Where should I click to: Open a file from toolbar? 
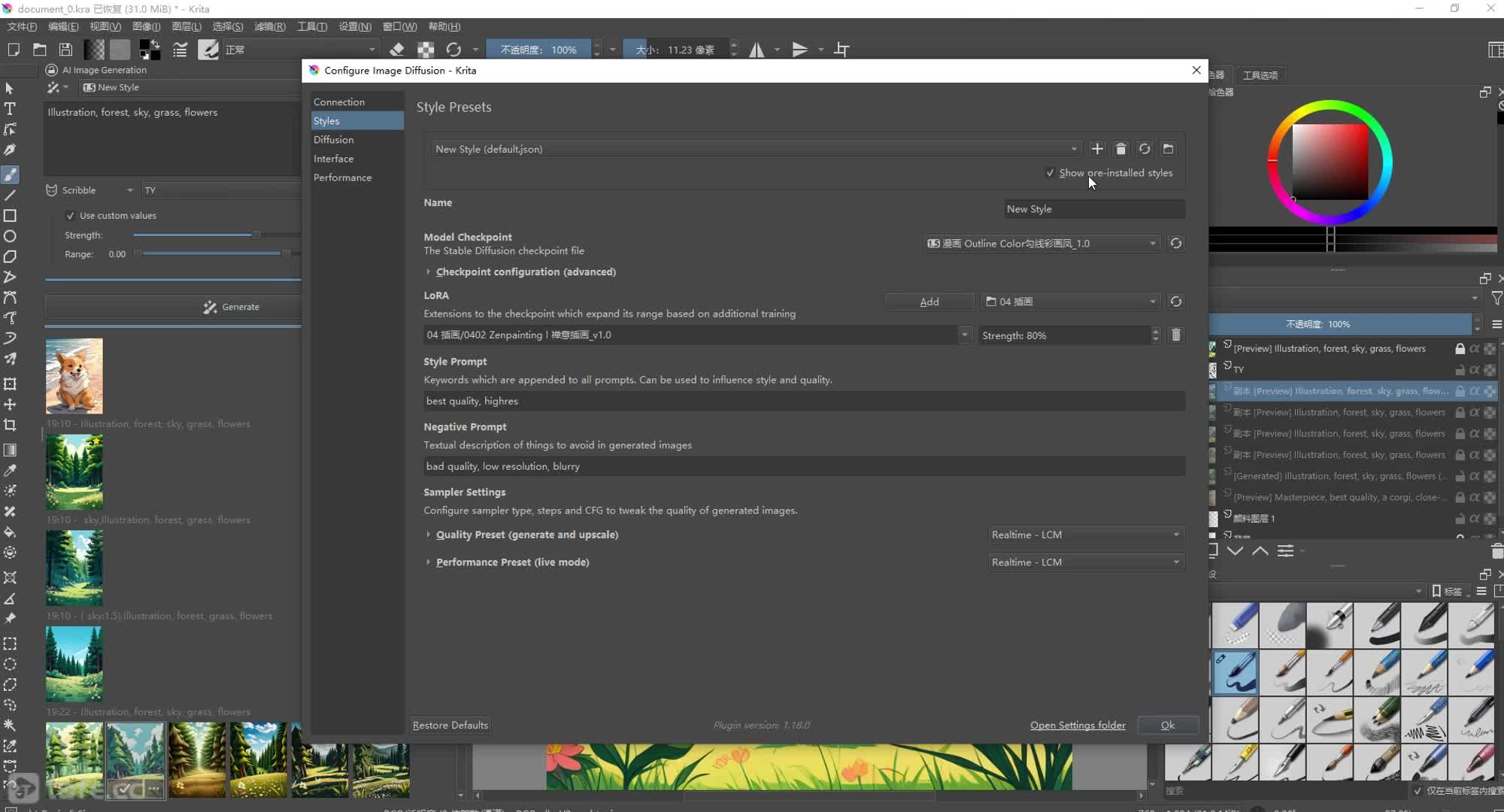pos(39,50)
